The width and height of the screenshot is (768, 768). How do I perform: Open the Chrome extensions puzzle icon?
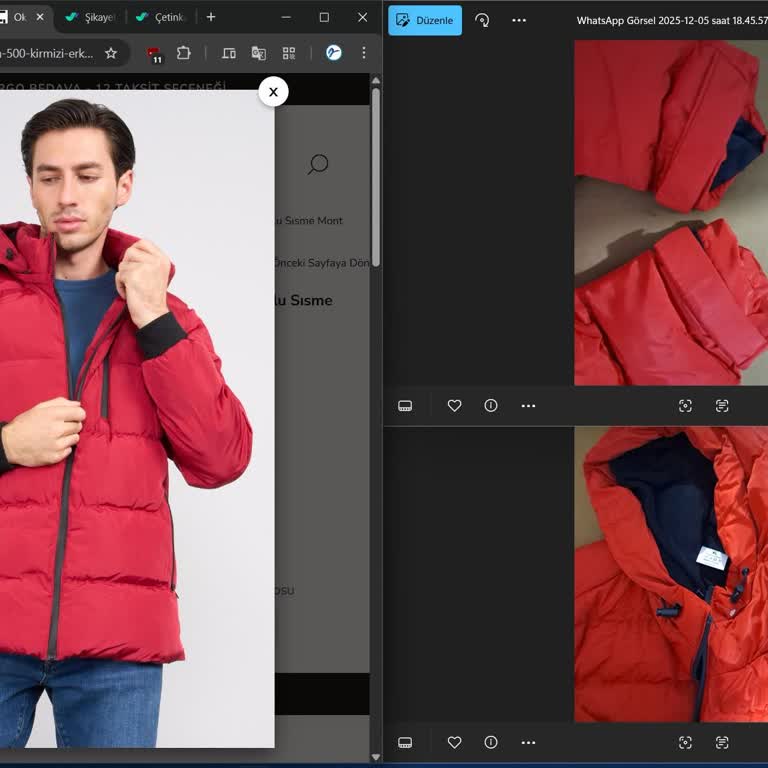click(x=184, y=53)
